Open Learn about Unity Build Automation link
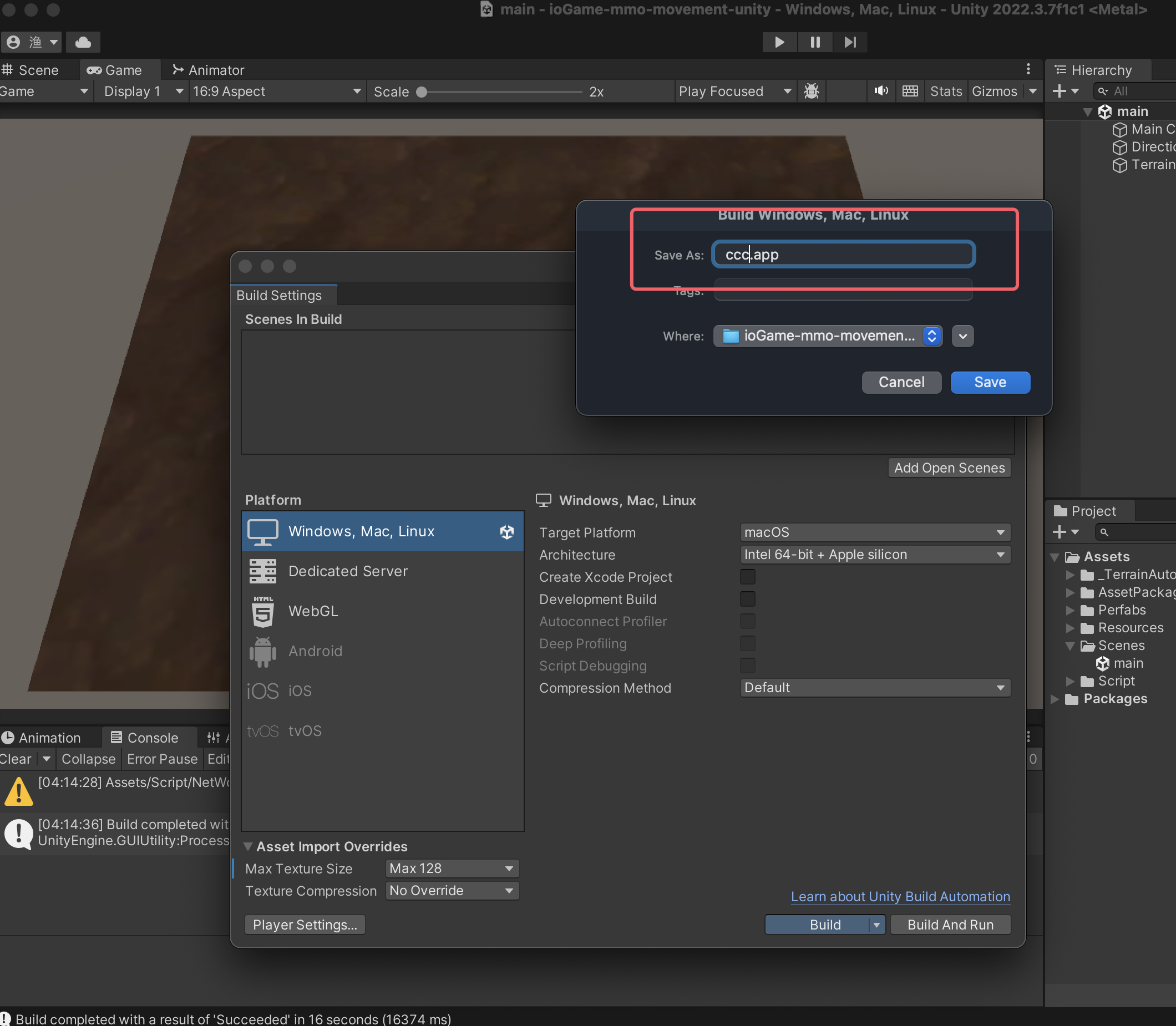 900,897
